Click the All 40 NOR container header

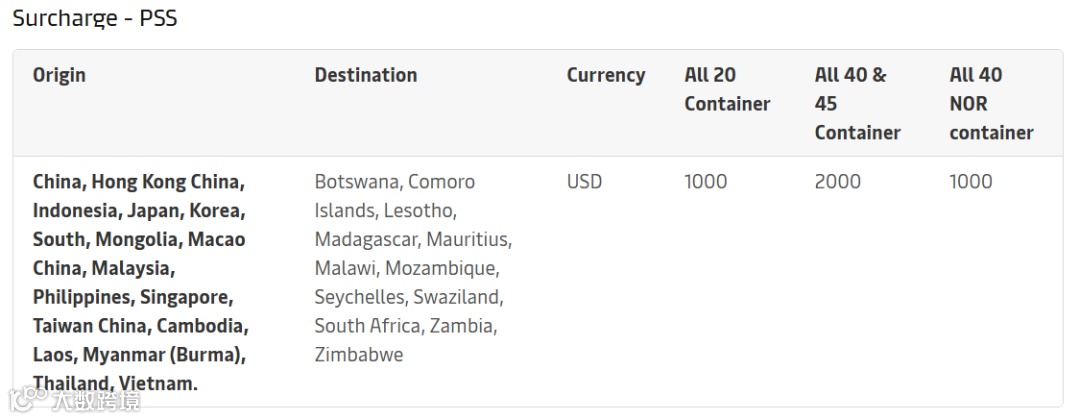(990, 103)
